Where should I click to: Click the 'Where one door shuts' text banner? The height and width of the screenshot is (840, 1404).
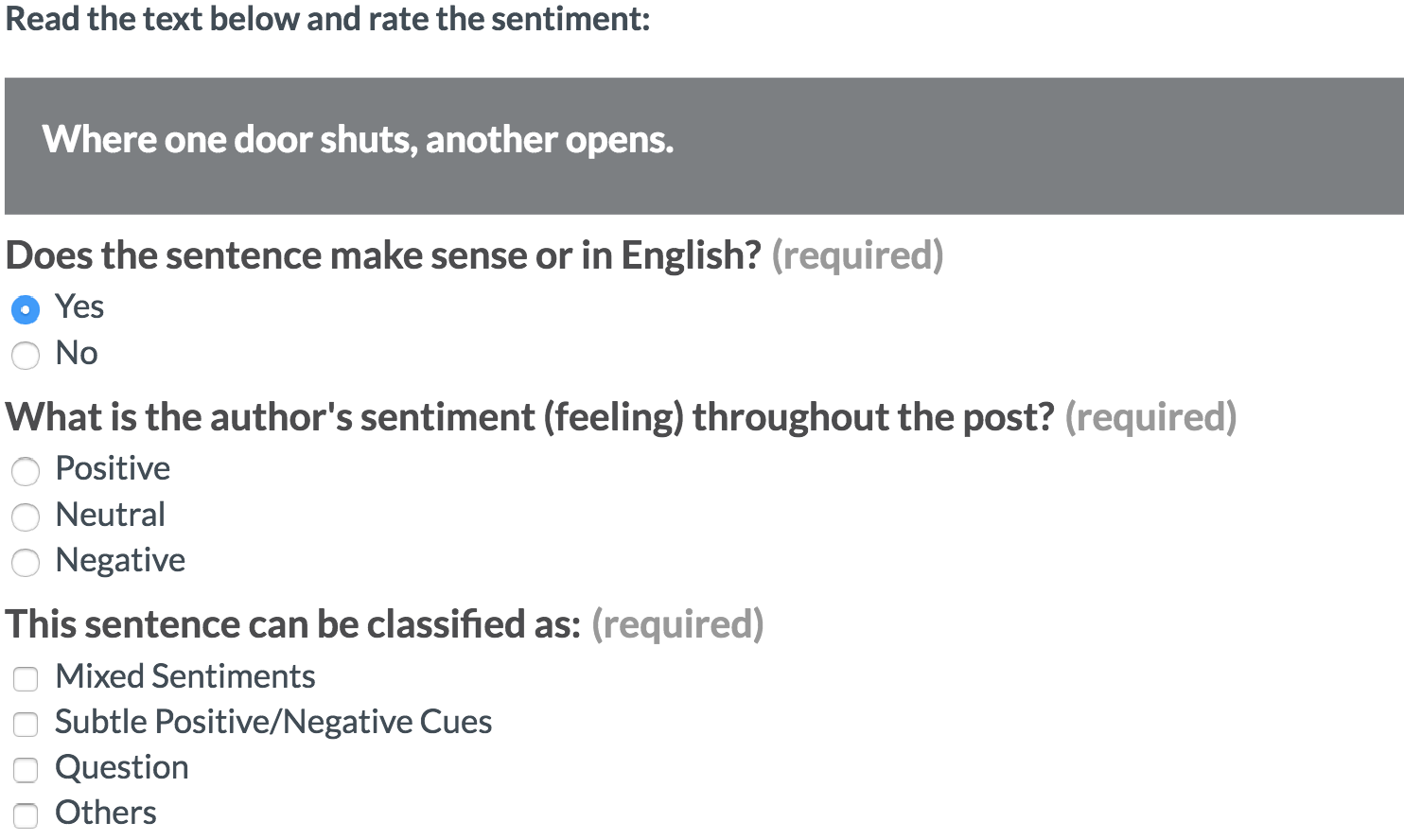tap(704, 146)
